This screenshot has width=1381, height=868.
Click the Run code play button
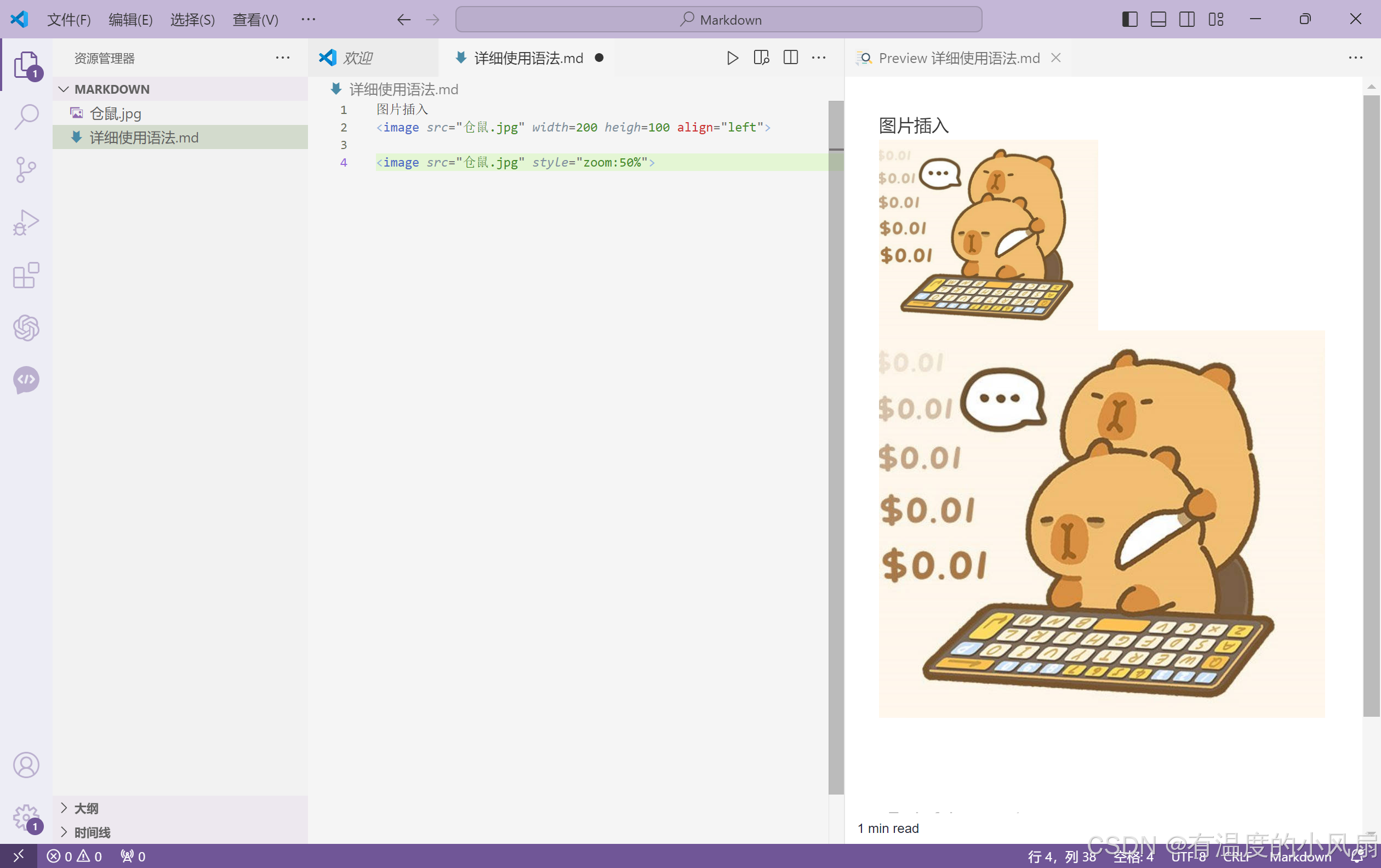click(732, 58)
